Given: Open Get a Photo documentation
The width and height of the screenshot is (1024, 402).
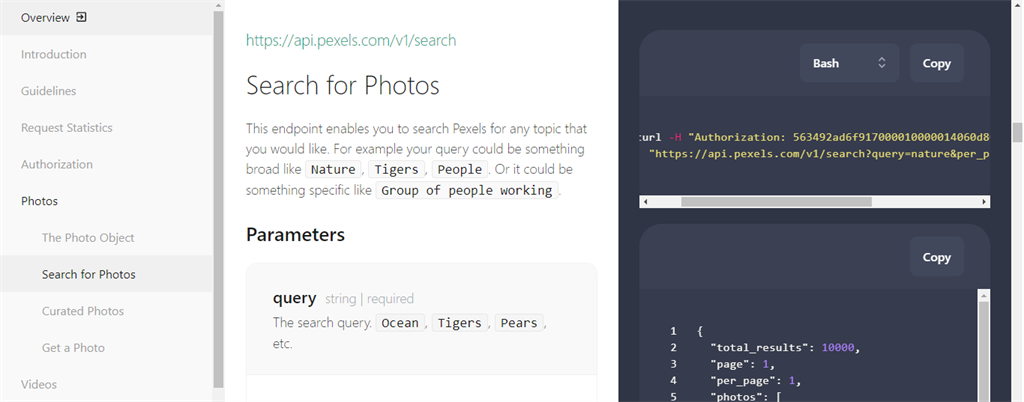Looking at the screenshot, I should coord(73,348).
